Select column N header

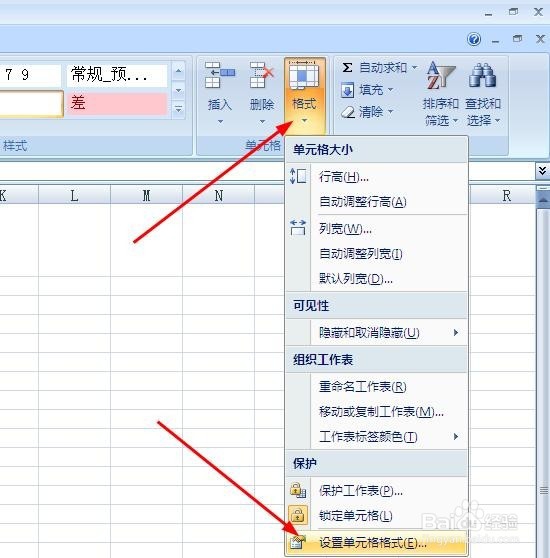pyautogui.click(x=218, y=195)
